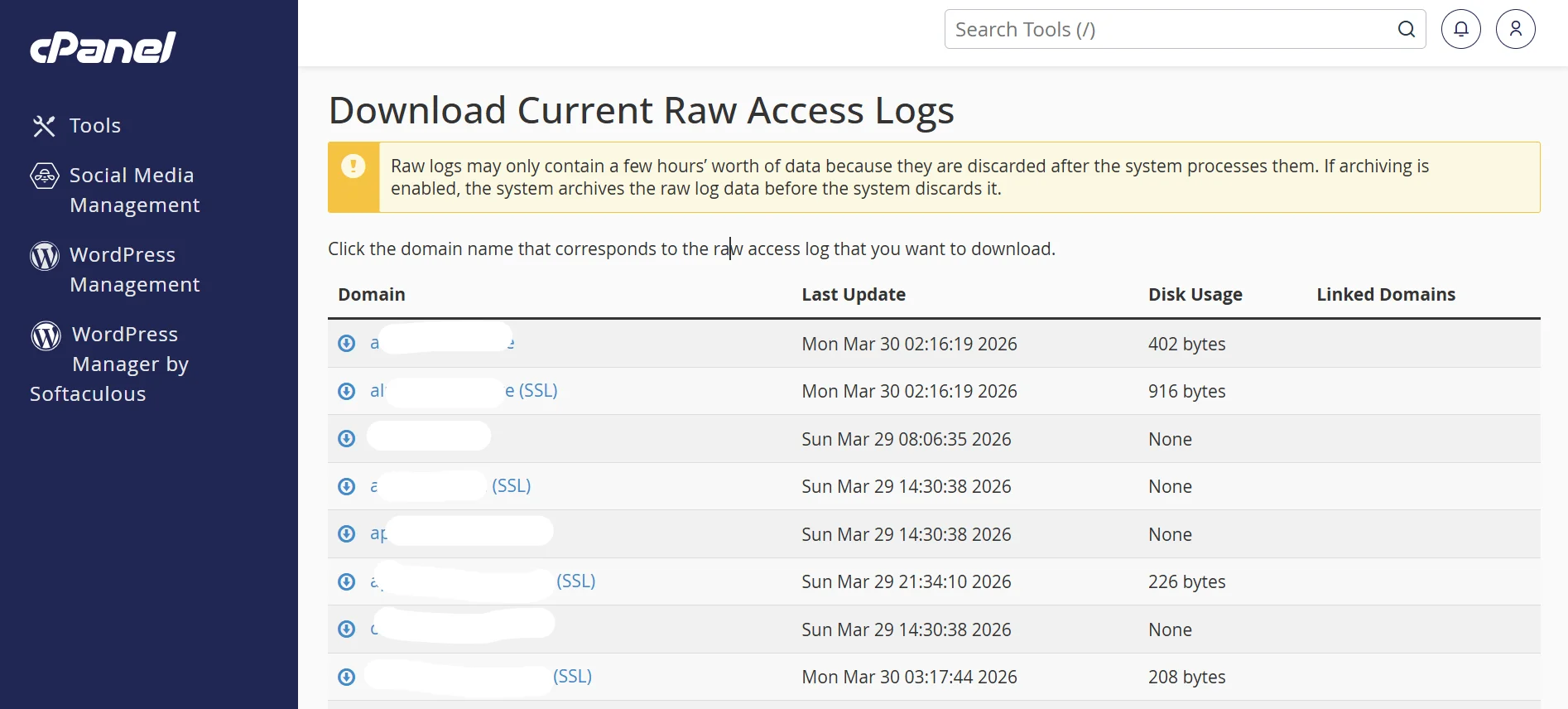Open the user account menu
This screenshot has height=709, width=1568.
(x=1516, y=30)
